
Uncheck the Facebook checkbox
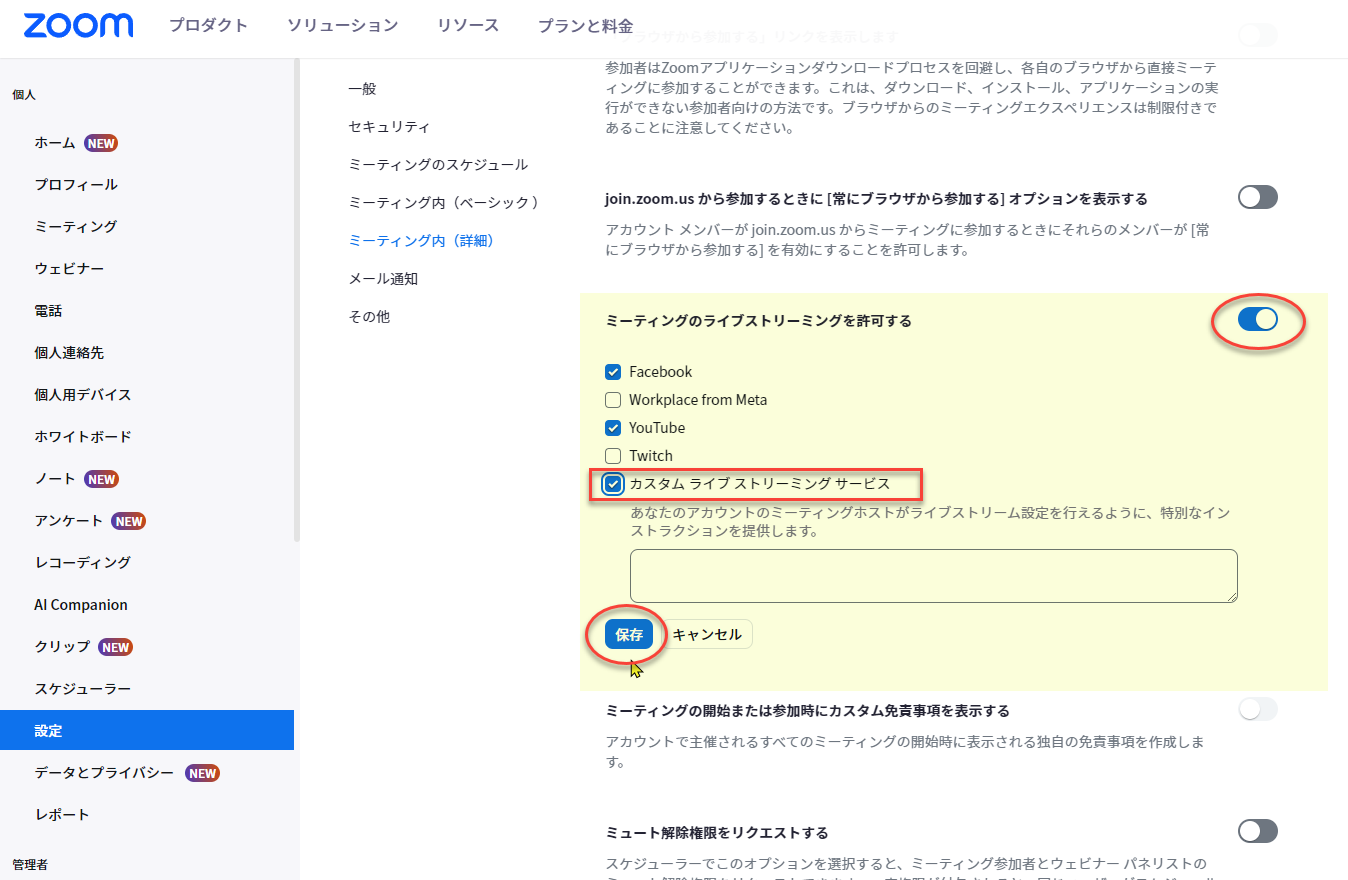pos(613,372)
